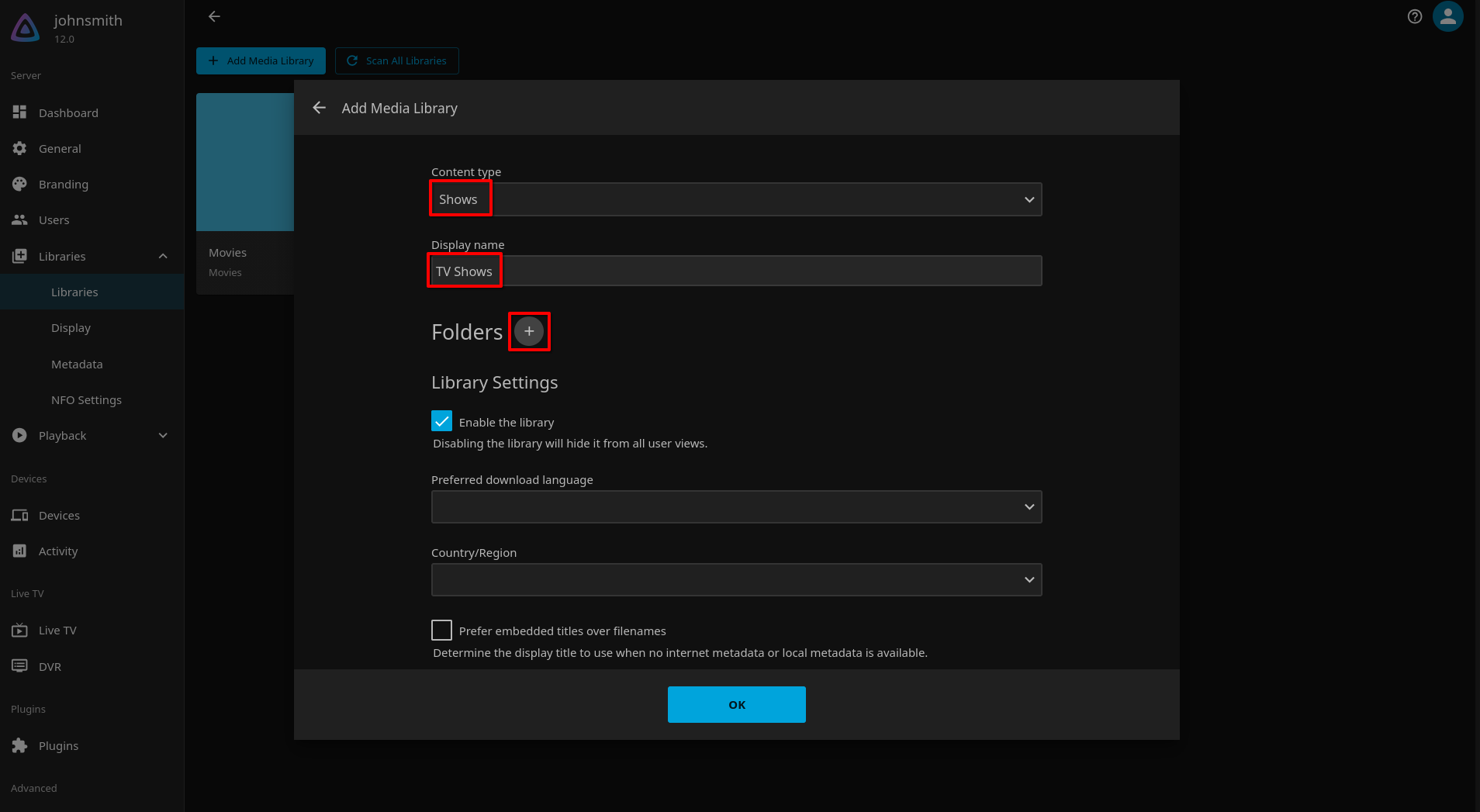Screen dimensions: 1480x812
Task: Select Libraries submenu item
Action: tap(92, 292)
